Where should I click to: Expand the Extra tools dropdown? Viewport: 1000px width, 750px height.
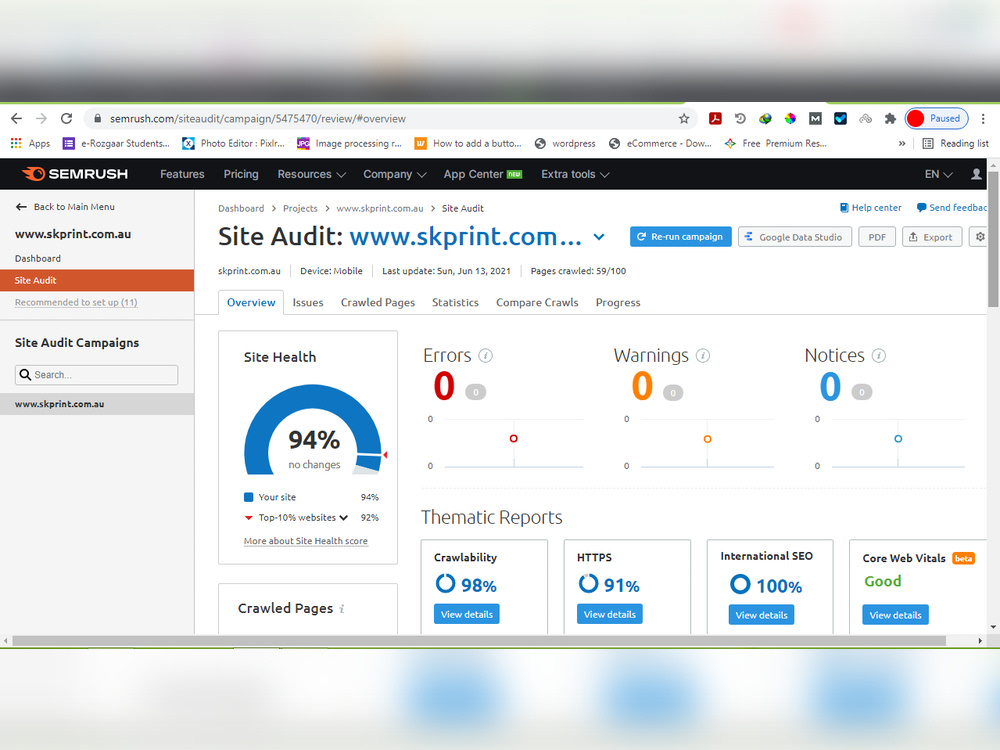[575, 174]
